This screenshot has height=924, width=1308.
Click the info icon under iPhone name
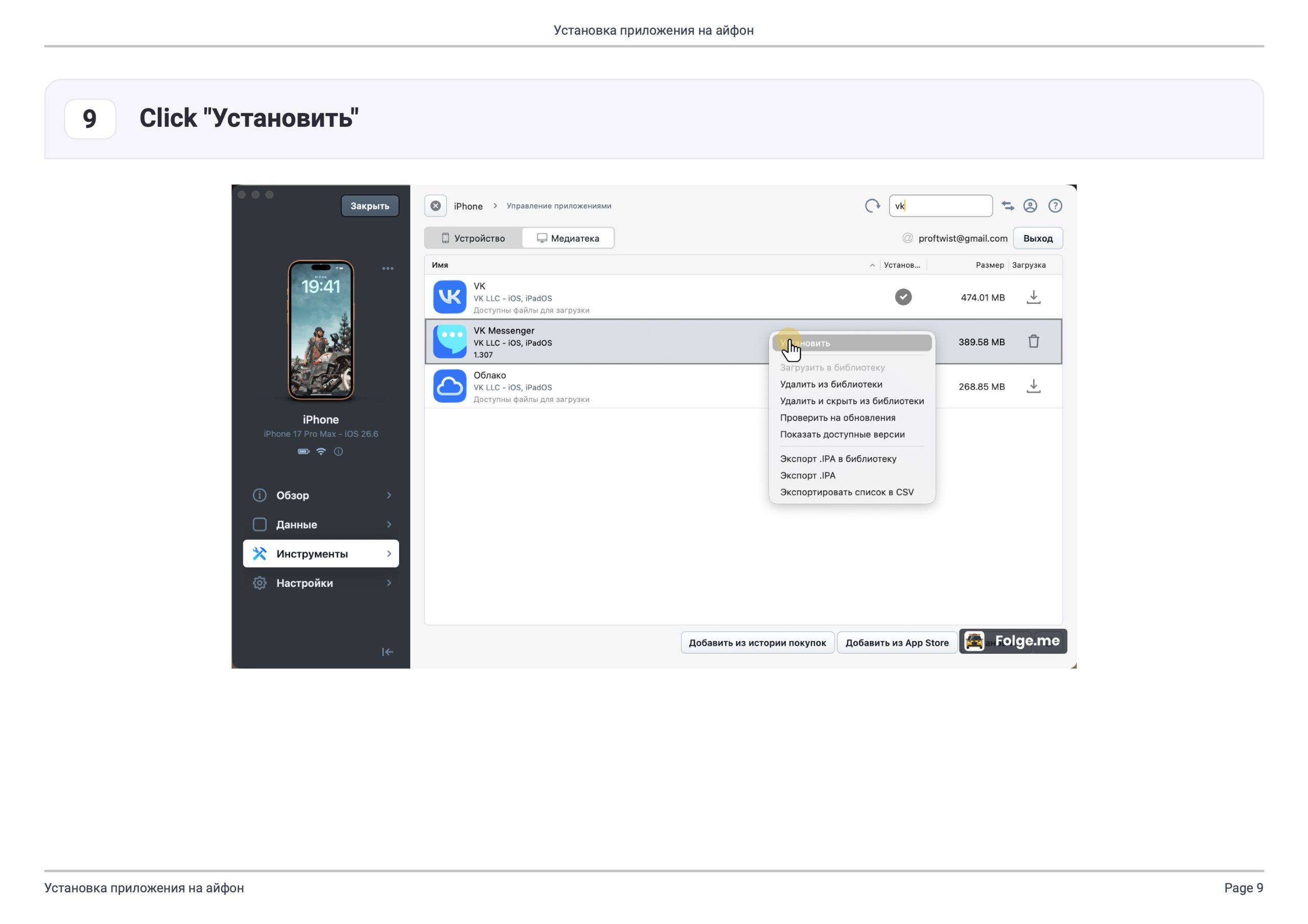[338, 451]
